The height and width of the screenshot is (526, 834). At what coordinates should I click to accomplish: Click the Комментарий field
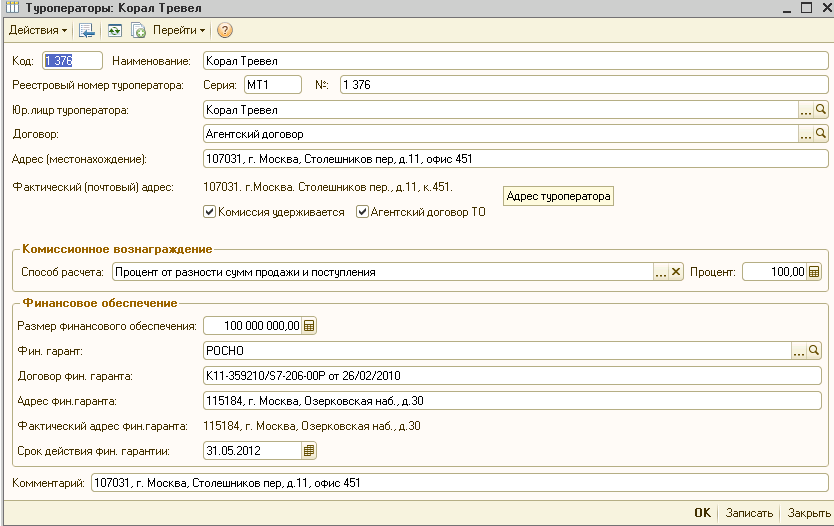tap(460, 483)
